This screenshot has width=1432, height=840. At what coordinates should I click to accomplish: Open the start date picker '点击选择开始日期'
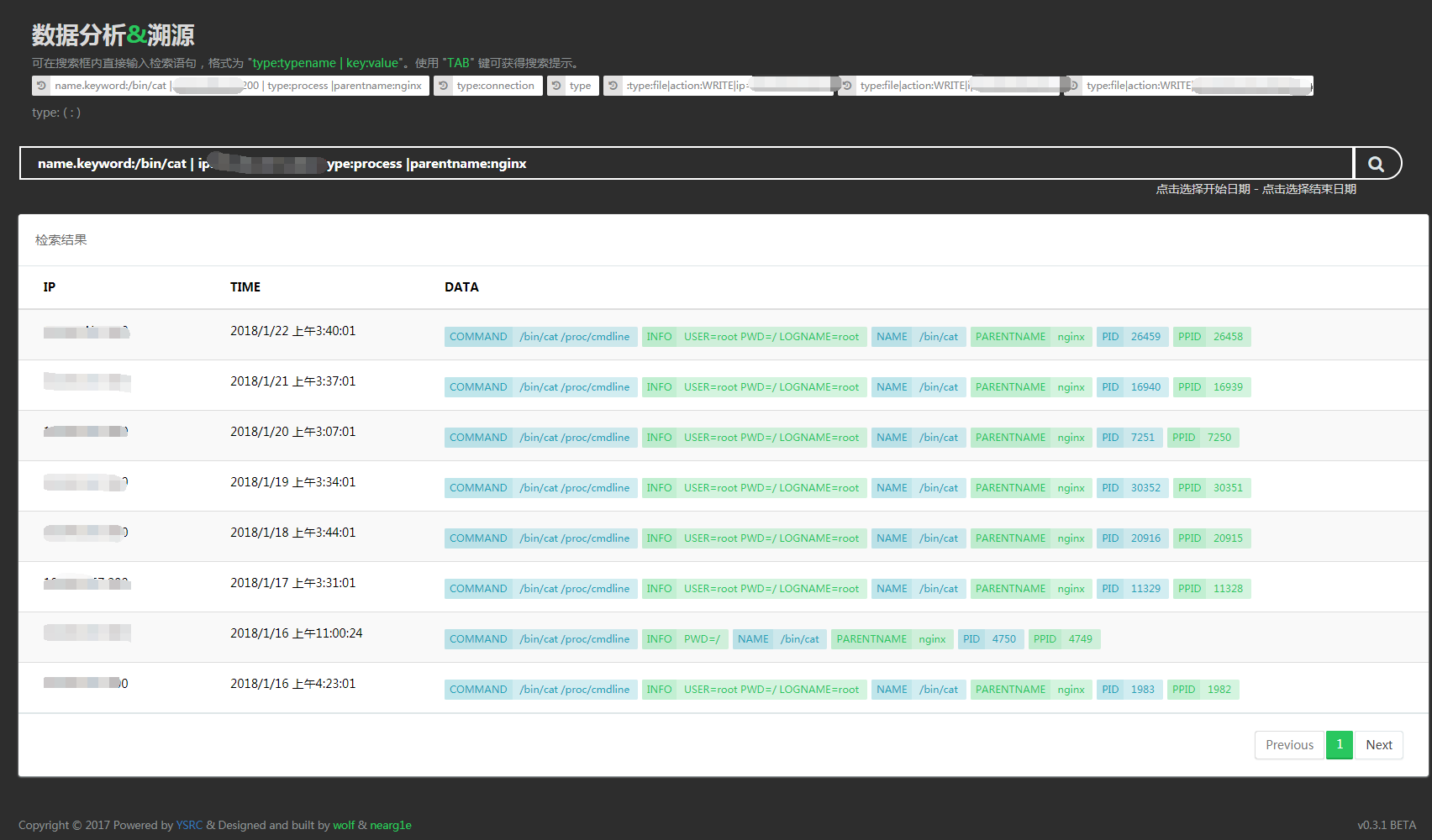[x=1203, y=189]
